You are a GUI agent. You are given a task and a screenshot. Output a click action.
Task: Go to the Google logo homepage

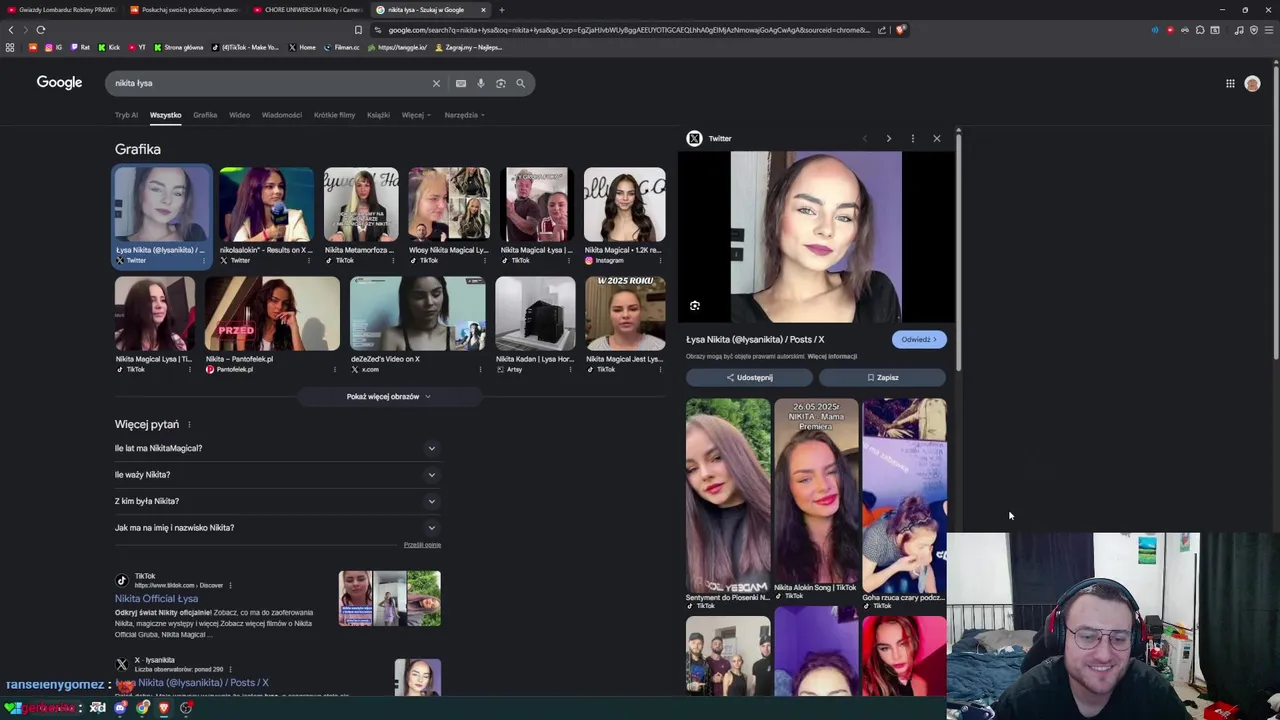[59, 82]
